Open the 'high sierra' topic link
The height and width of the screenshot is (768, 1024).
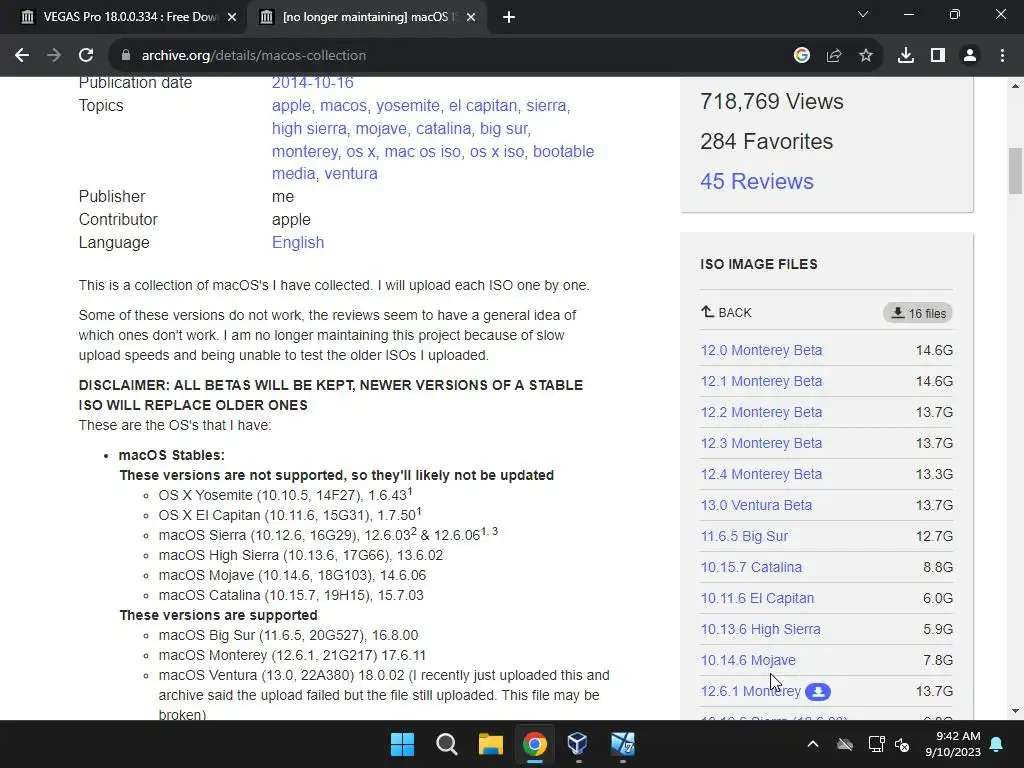click(x=309, y=129)
